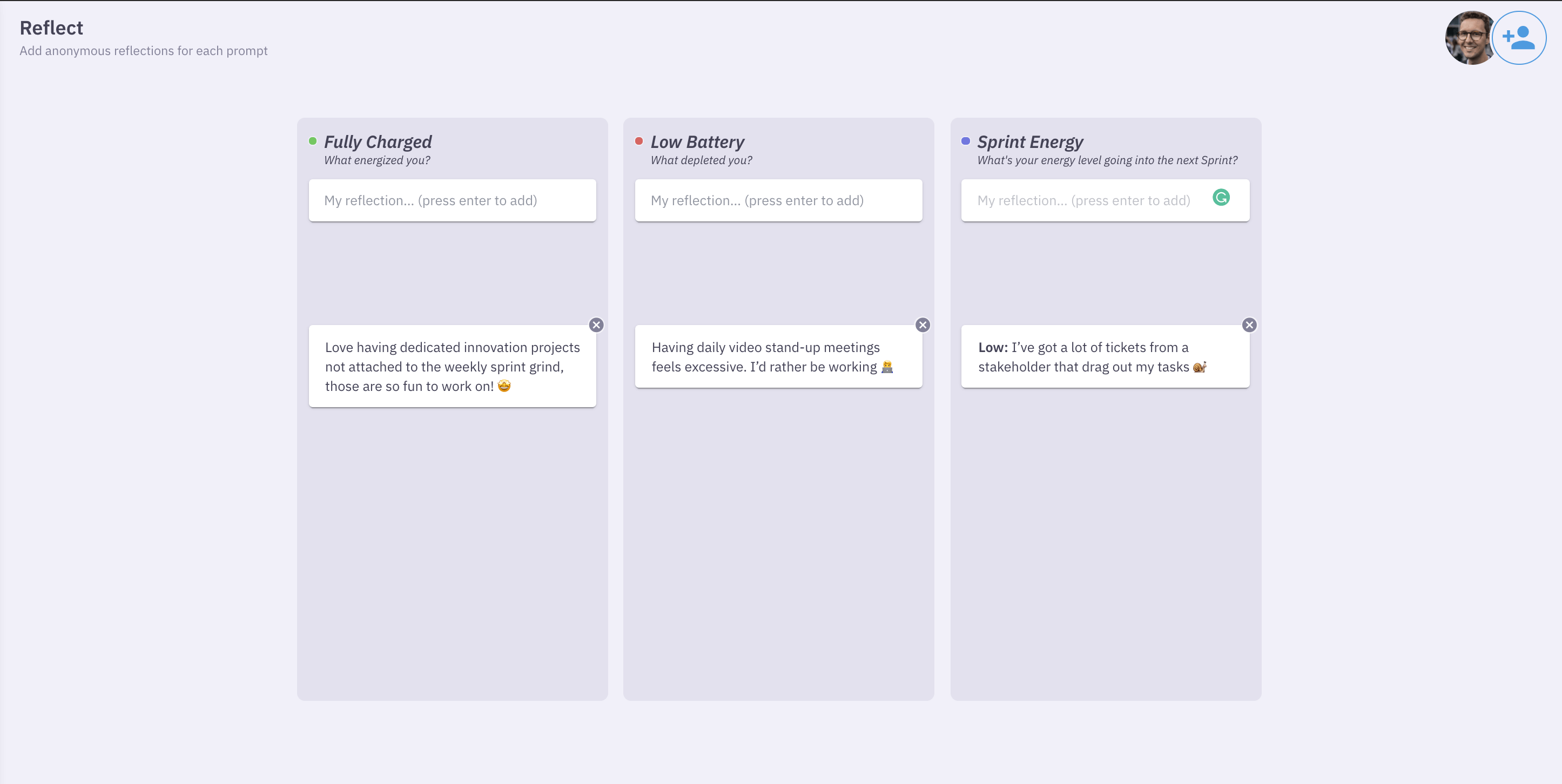Open the profile avatar picture

click(1469, 38)
